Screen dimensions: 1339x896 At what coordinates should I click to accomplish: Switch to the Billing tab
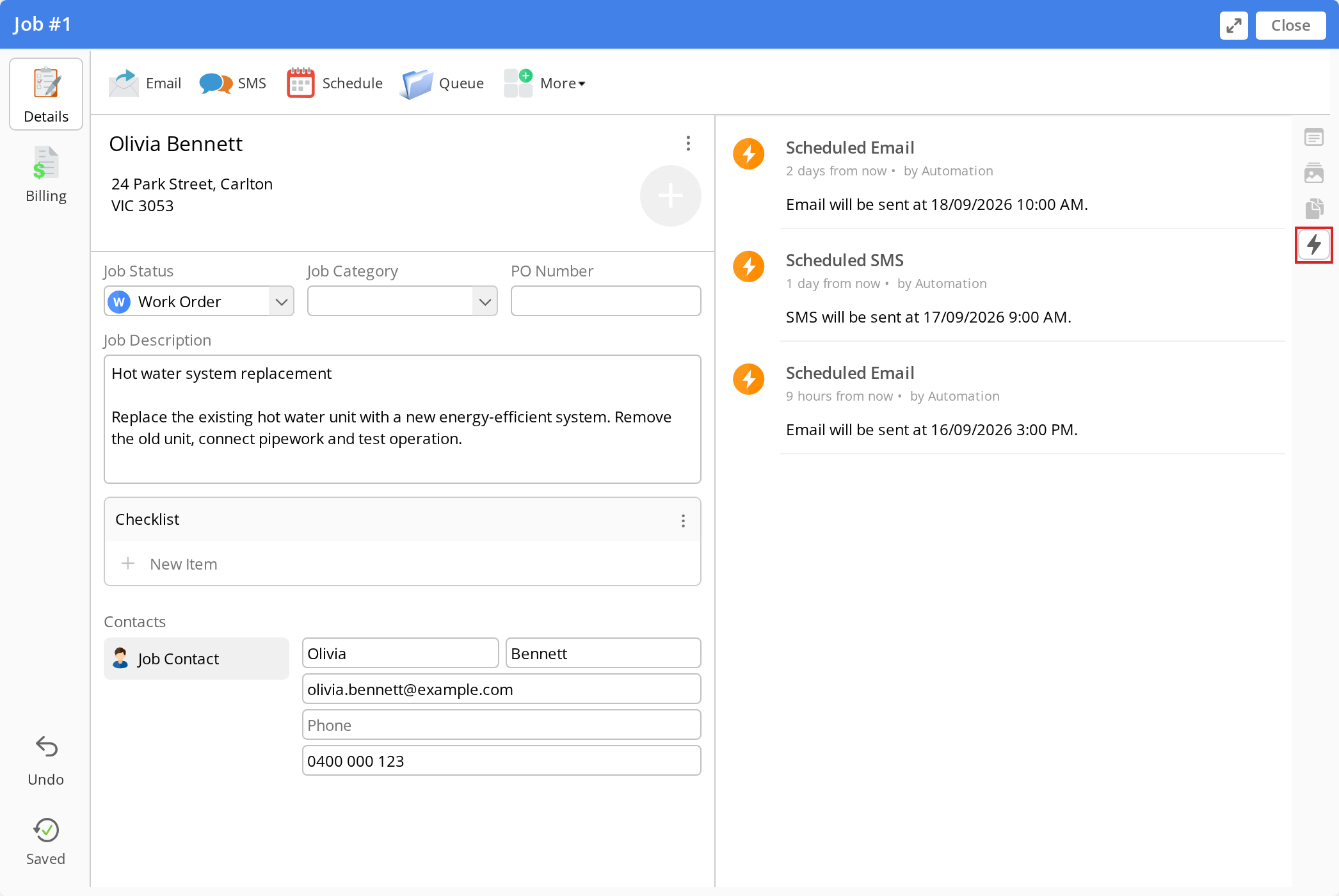pos(46,174)
